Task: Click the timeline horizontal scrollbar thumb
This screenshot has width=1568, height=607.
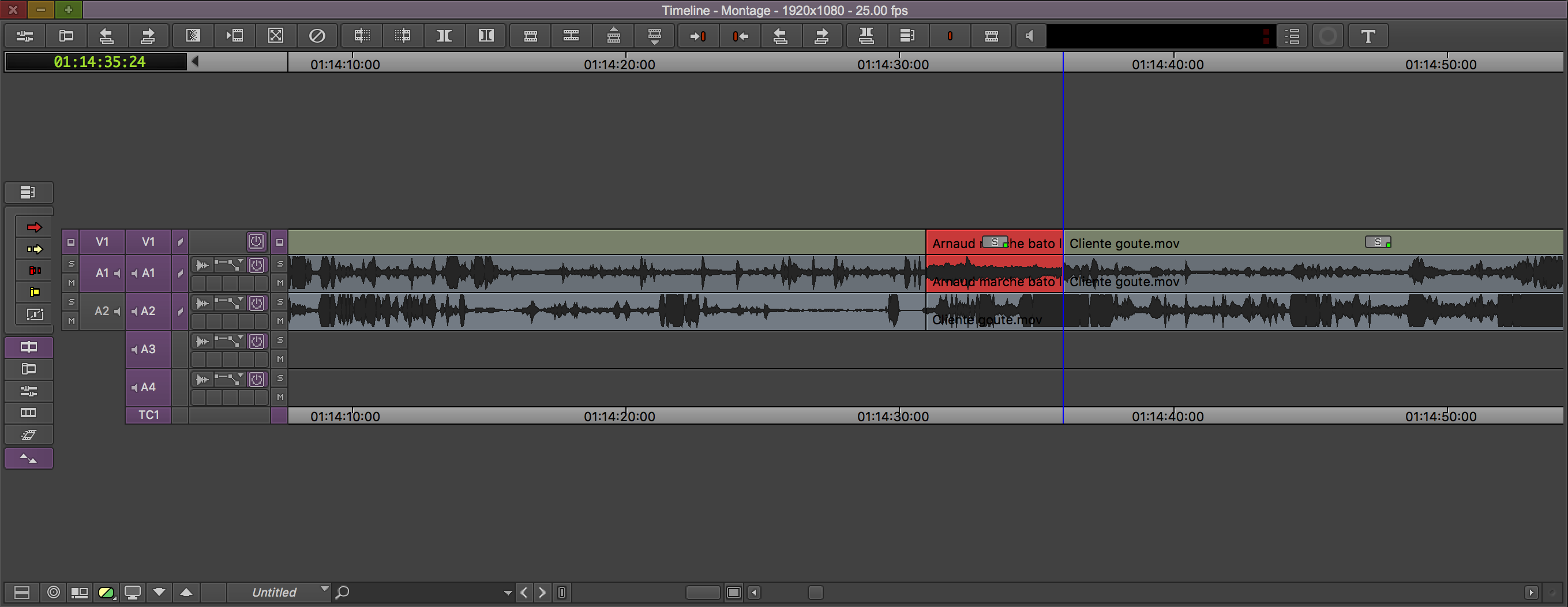Action: 815,593
